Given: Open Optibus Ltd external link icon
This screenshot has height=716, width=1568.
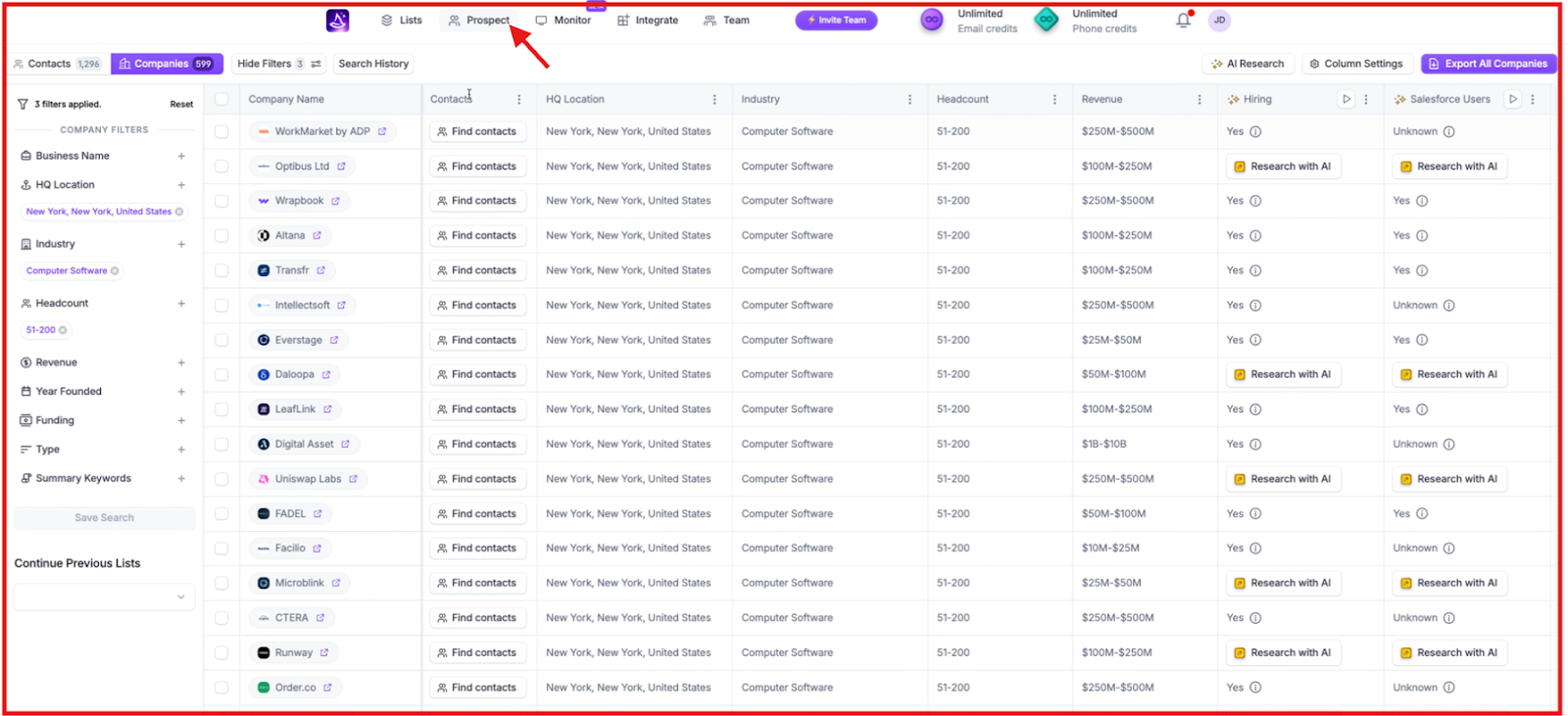Looking at the screenshot, I should pos(341,167).
